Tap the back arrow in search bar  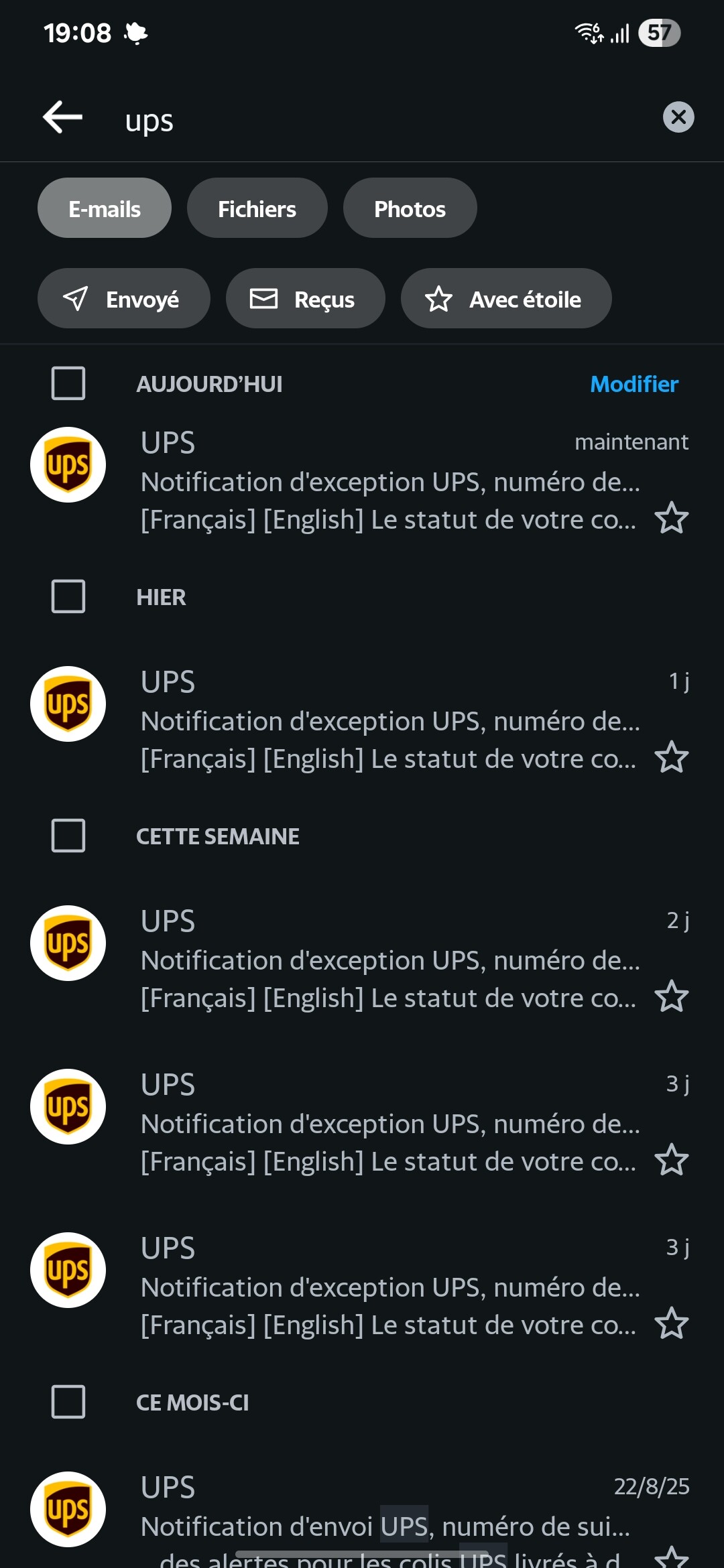(63, 118)
